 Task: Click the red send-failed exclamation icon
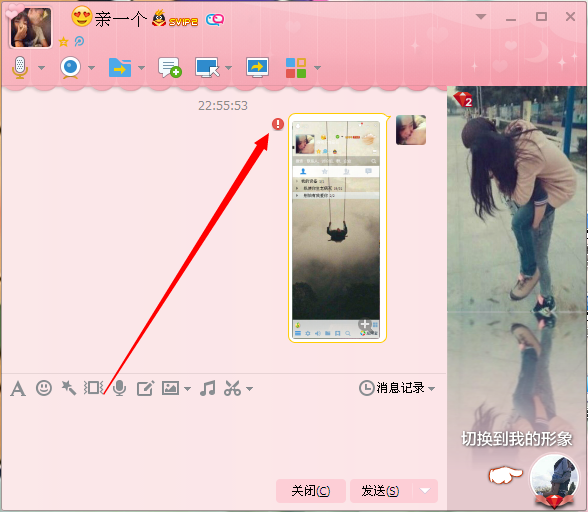click(x=278, y=124)
